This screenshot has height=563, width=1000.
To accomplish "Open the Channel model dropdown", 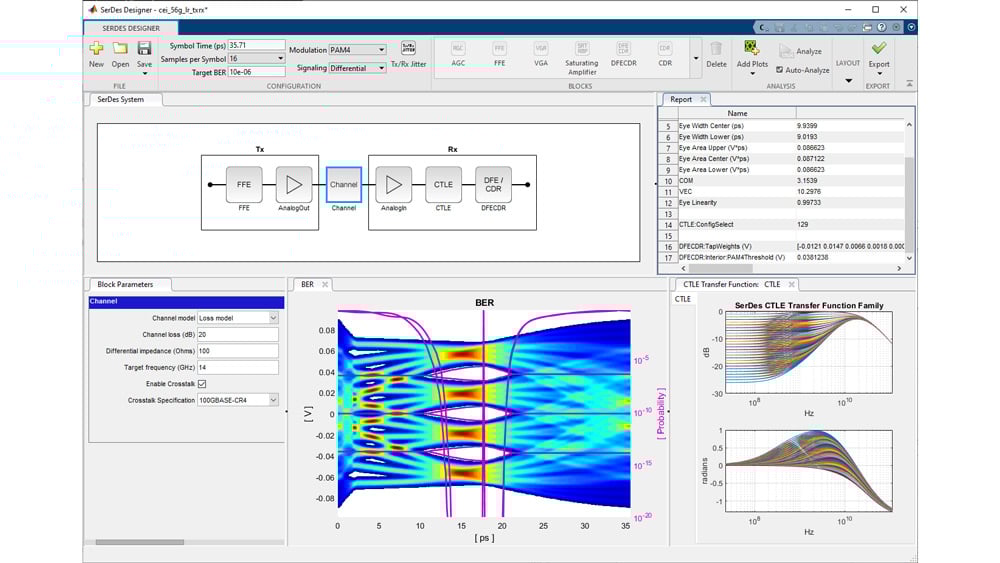I will click(273, 318).
